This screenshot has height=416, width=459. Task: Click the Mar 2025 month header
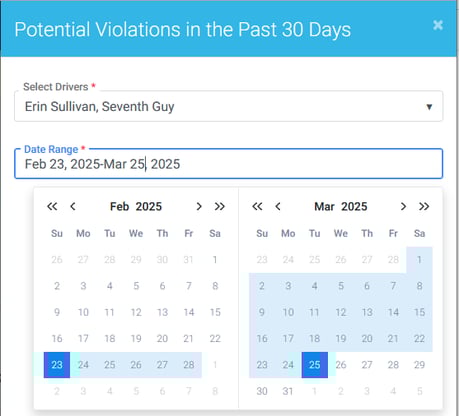pos(341,206)
